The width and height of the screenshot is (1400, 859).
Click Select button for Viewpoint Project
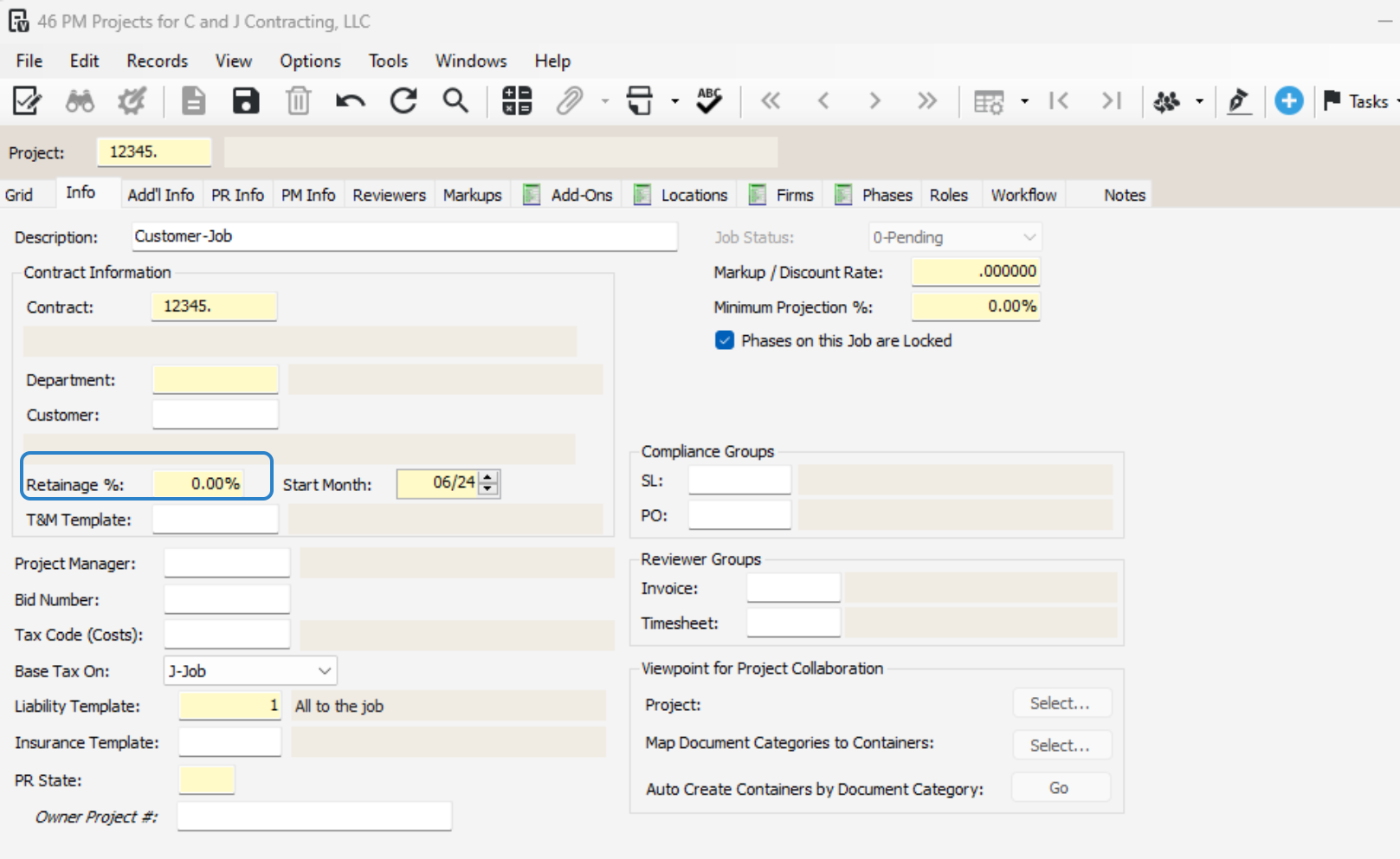(x=1061, y=703)
